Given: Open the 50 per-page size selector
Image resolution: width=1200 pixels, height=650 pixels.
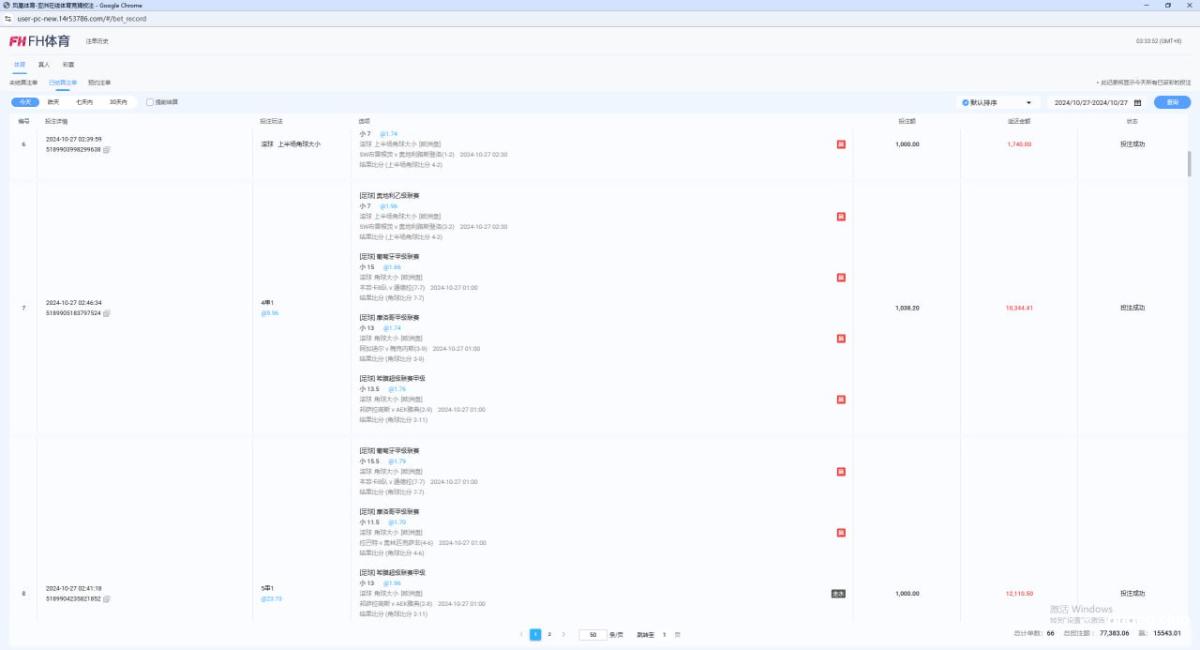Looking at the screenshot, I should pos(593,634).
